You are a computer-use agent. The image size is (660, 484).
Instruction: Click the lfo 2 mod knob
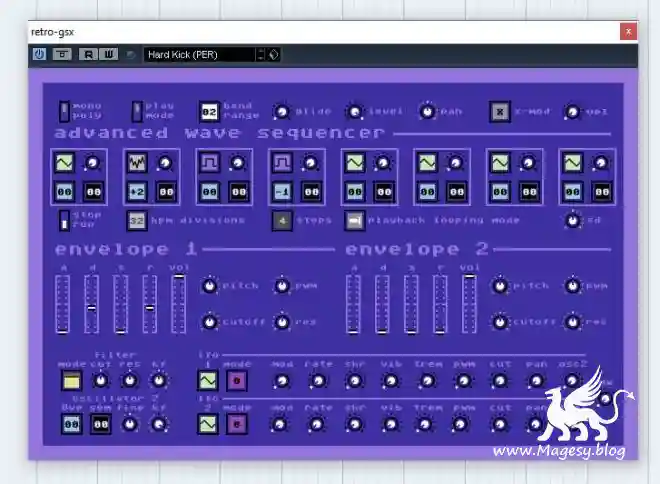280,424
